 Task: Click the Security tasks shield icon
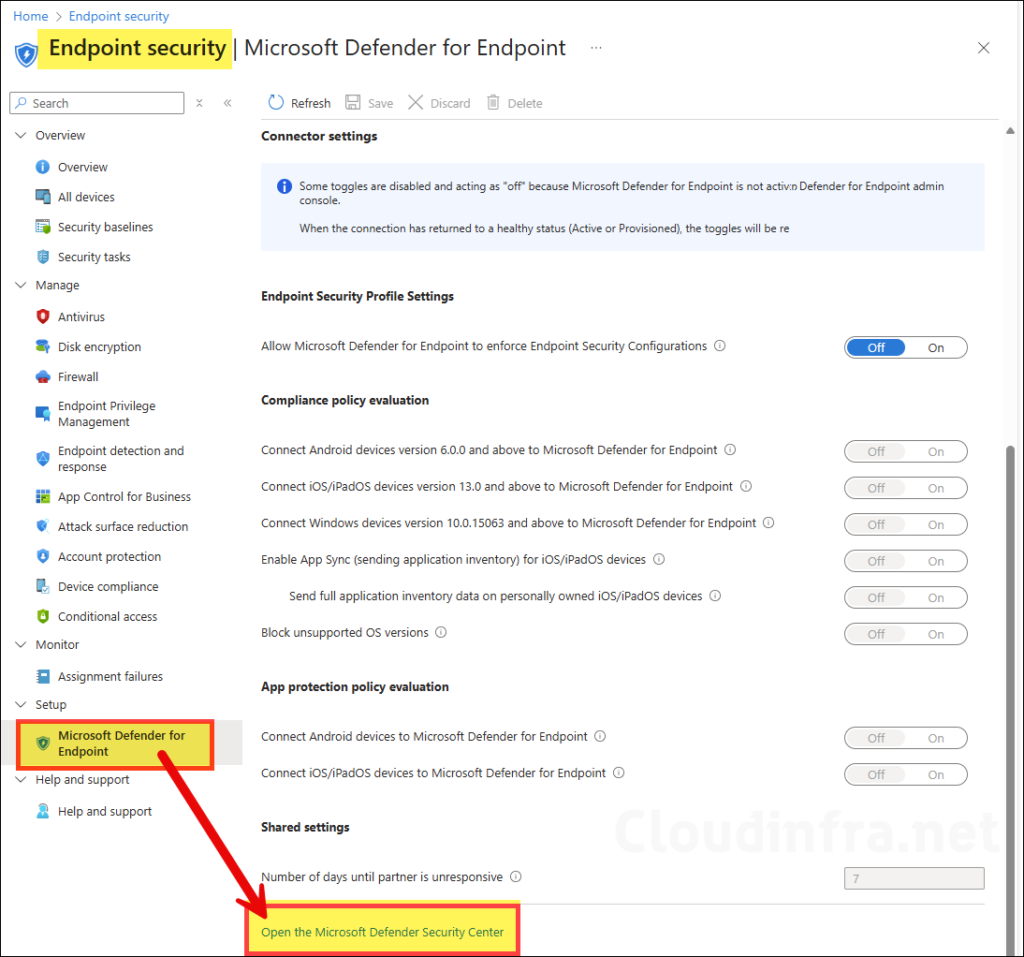[x=42, y=257]
